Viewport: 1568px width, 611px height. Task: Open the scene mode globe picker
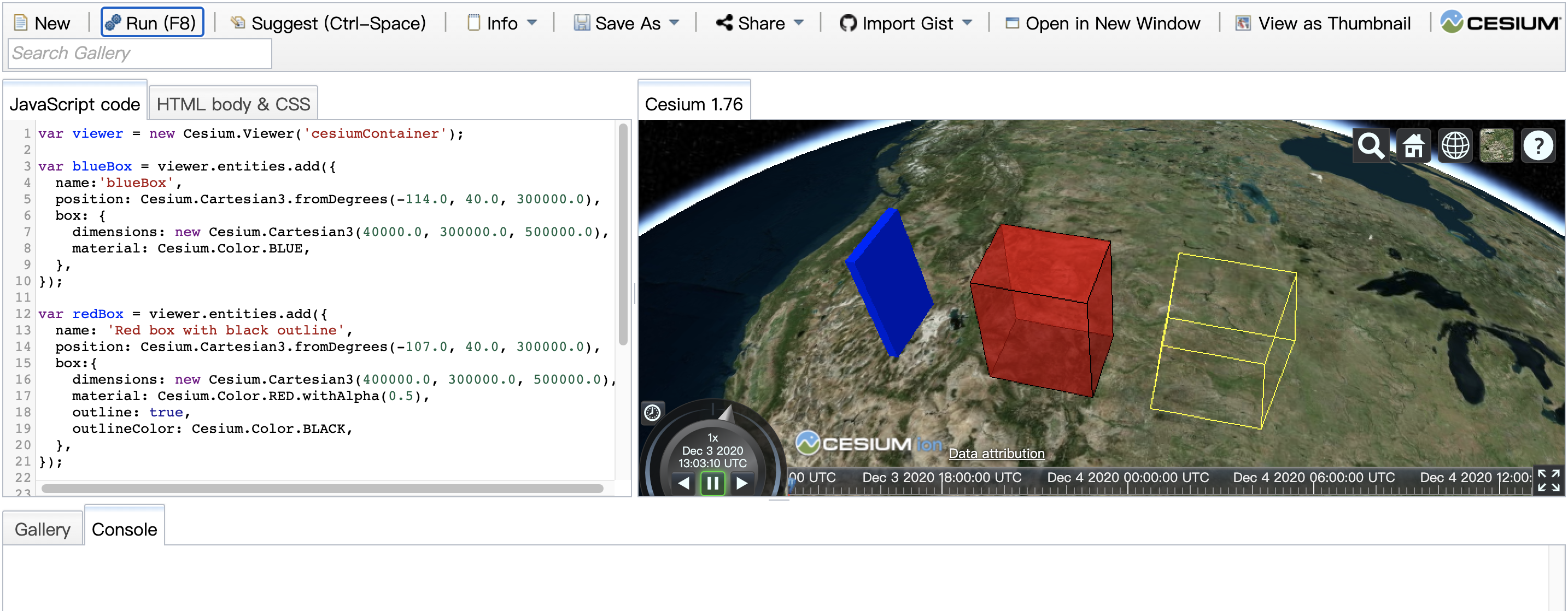click(x=1455, y=146)
